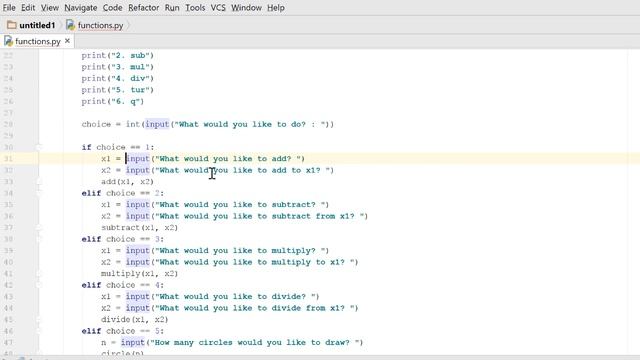The image size is (640, 360).
Task: Collapse the 'elif choice == 4' block
Action: (39, 285)
